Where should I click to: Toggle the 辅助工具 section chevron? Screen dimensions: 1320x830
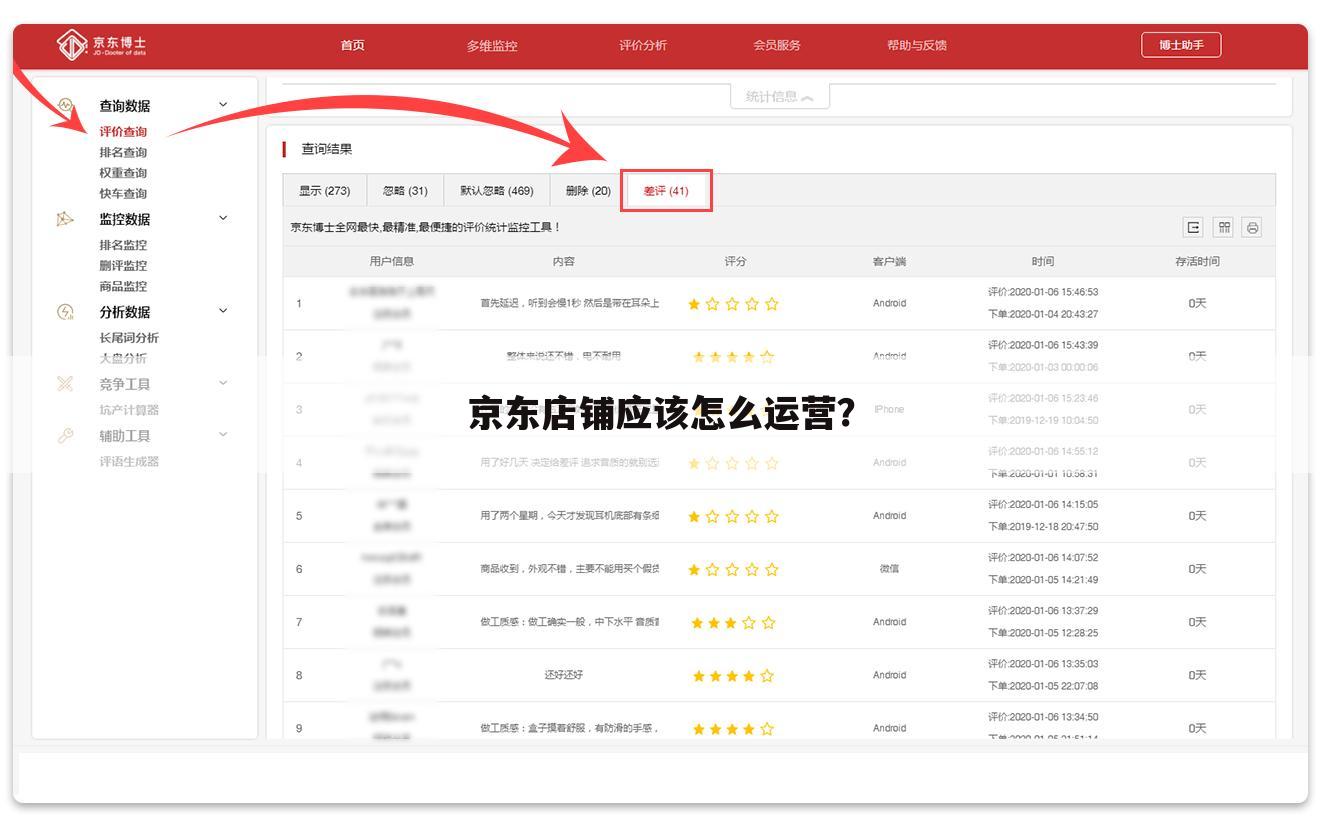(223, 435)
